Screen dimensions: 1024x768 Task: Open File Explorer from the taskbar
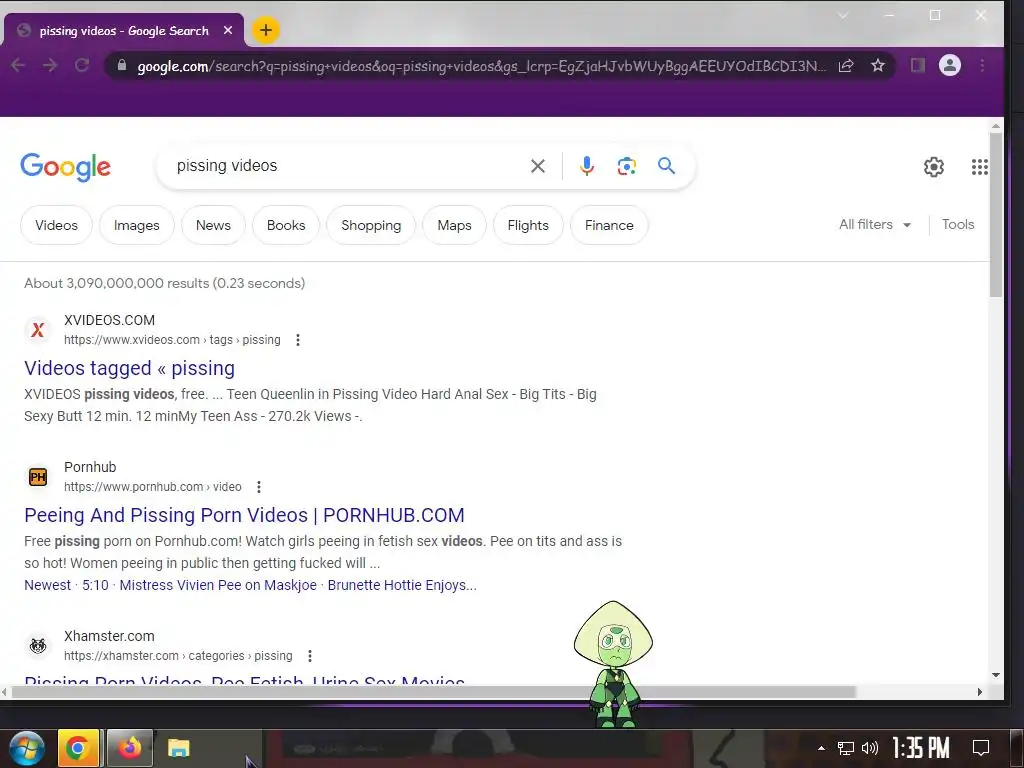pos(178,748)
